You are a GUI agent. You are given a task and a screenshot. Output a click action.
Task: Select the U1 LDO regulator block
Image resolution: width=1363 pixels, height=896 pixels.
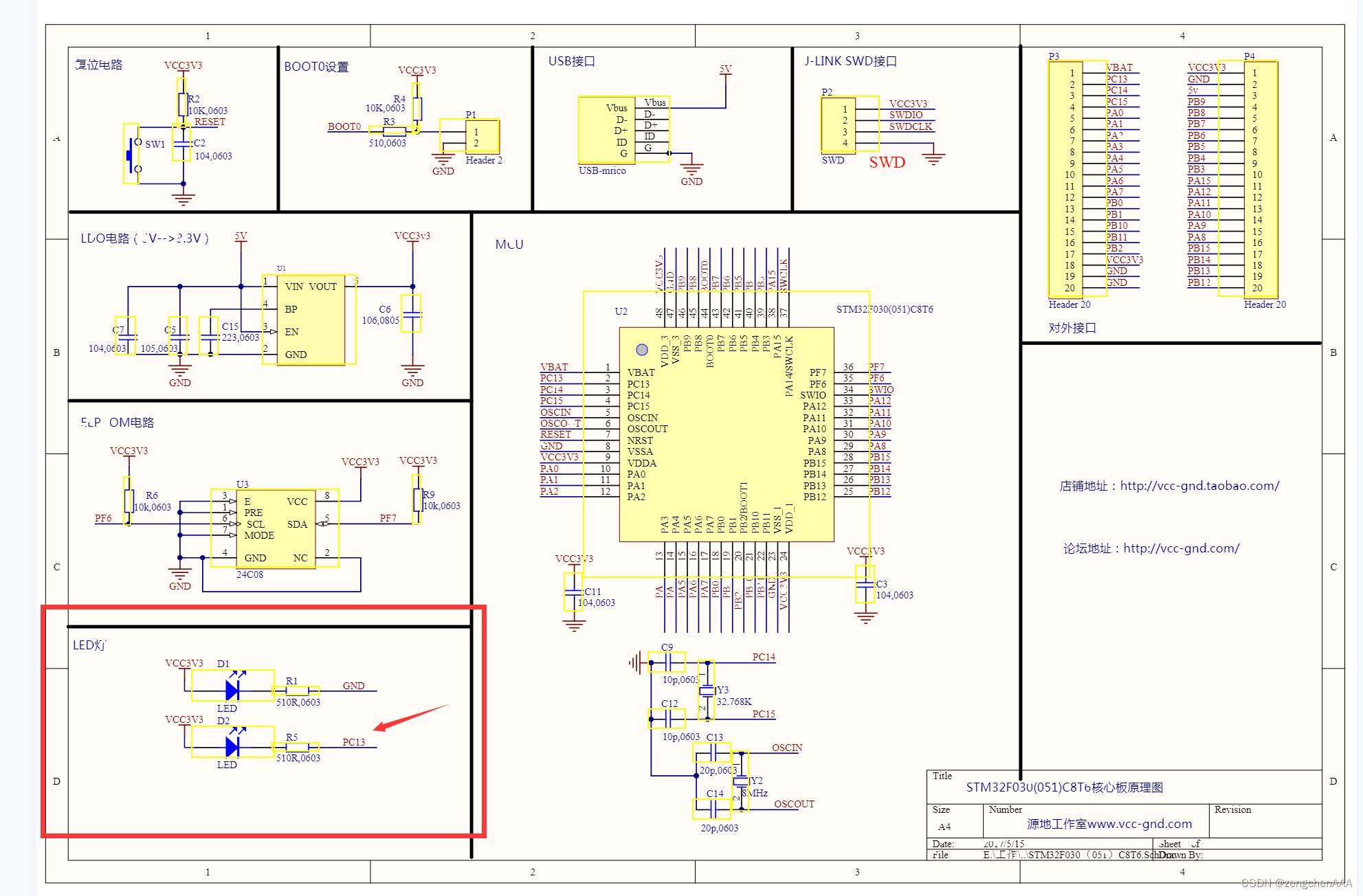(309, 320)
